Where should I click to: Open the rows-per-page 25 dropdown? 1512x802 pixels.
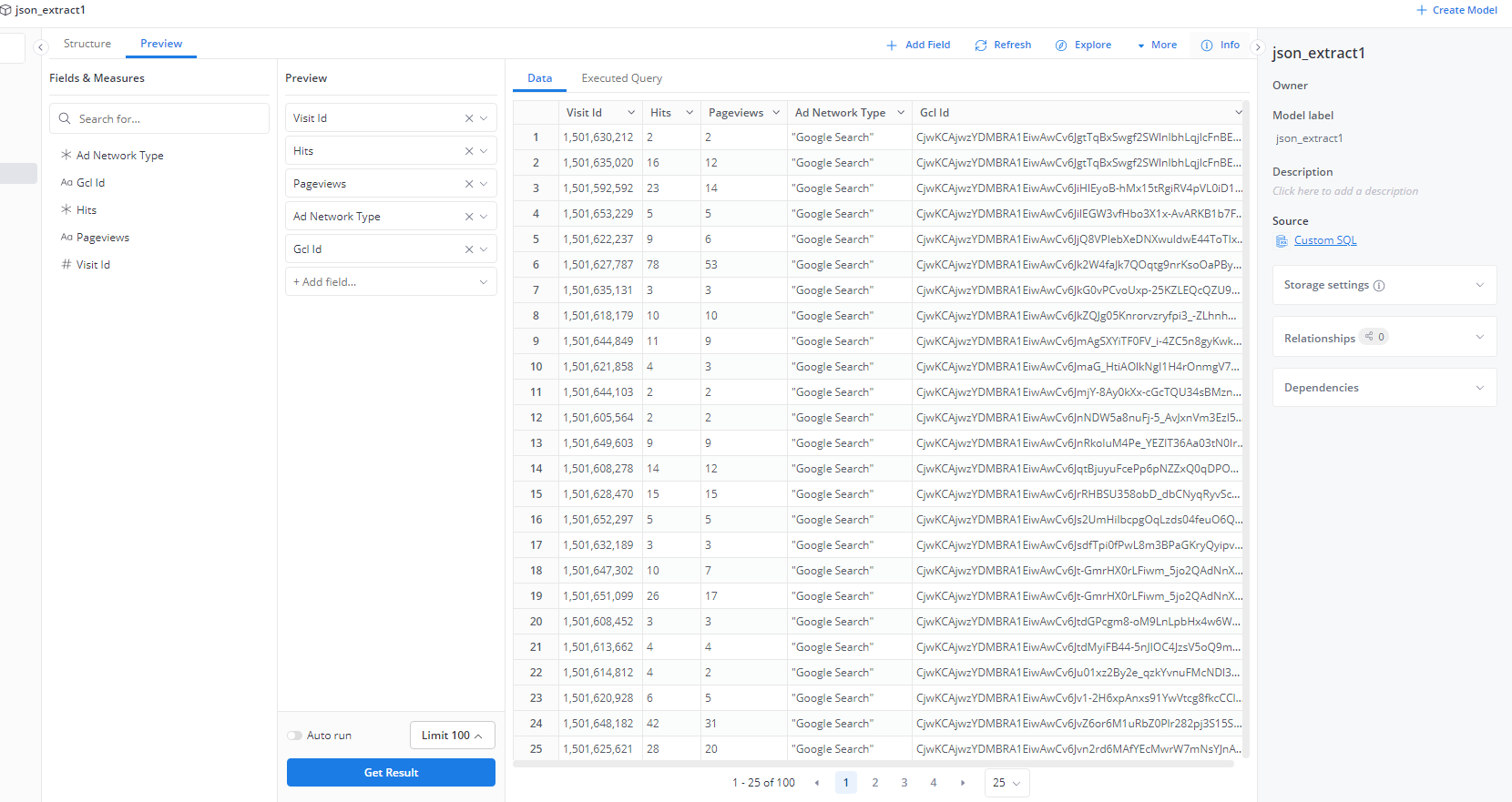[1006, 783]
